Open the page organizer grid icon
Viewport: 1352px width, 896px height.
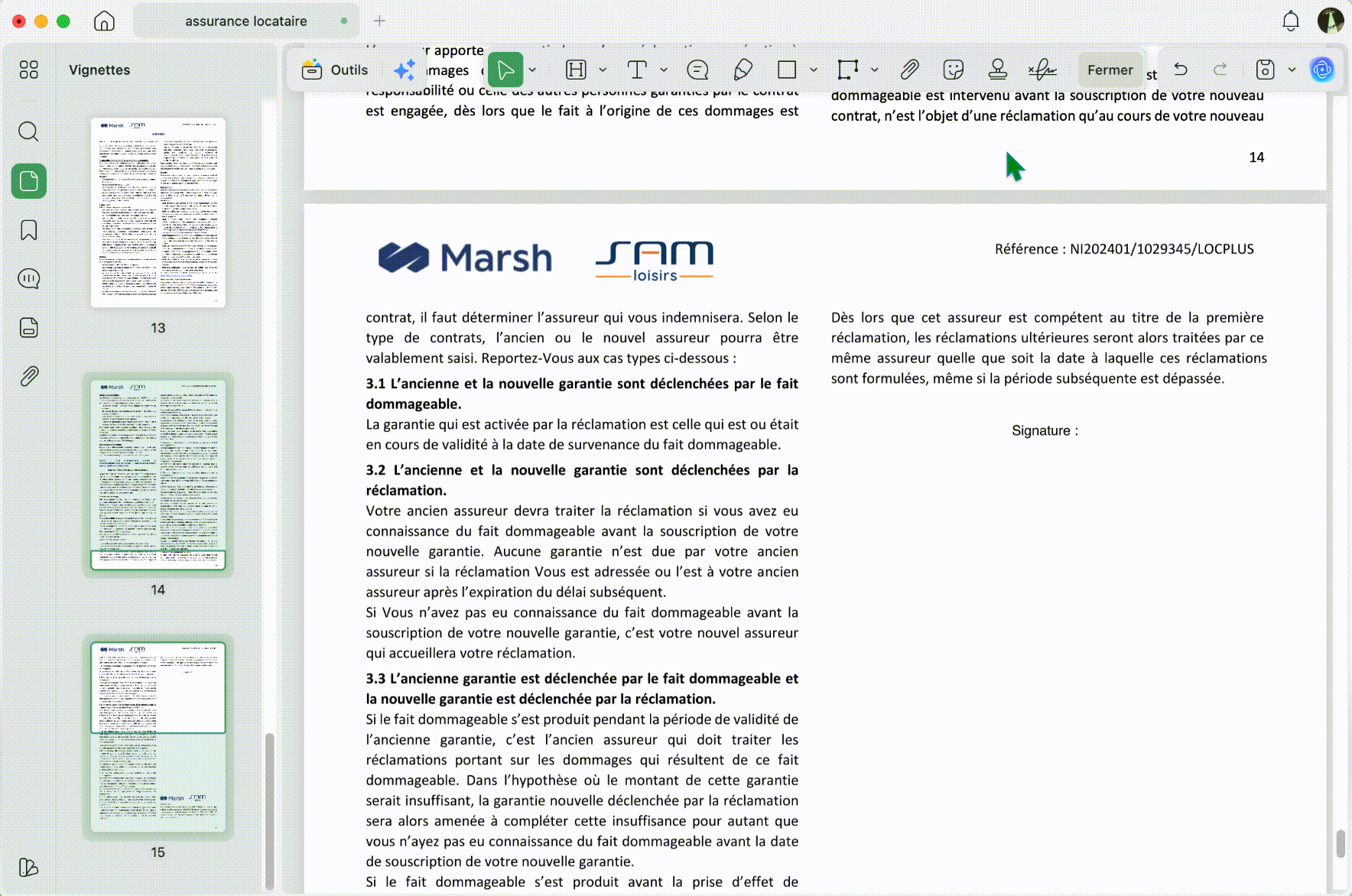[29, 70]
